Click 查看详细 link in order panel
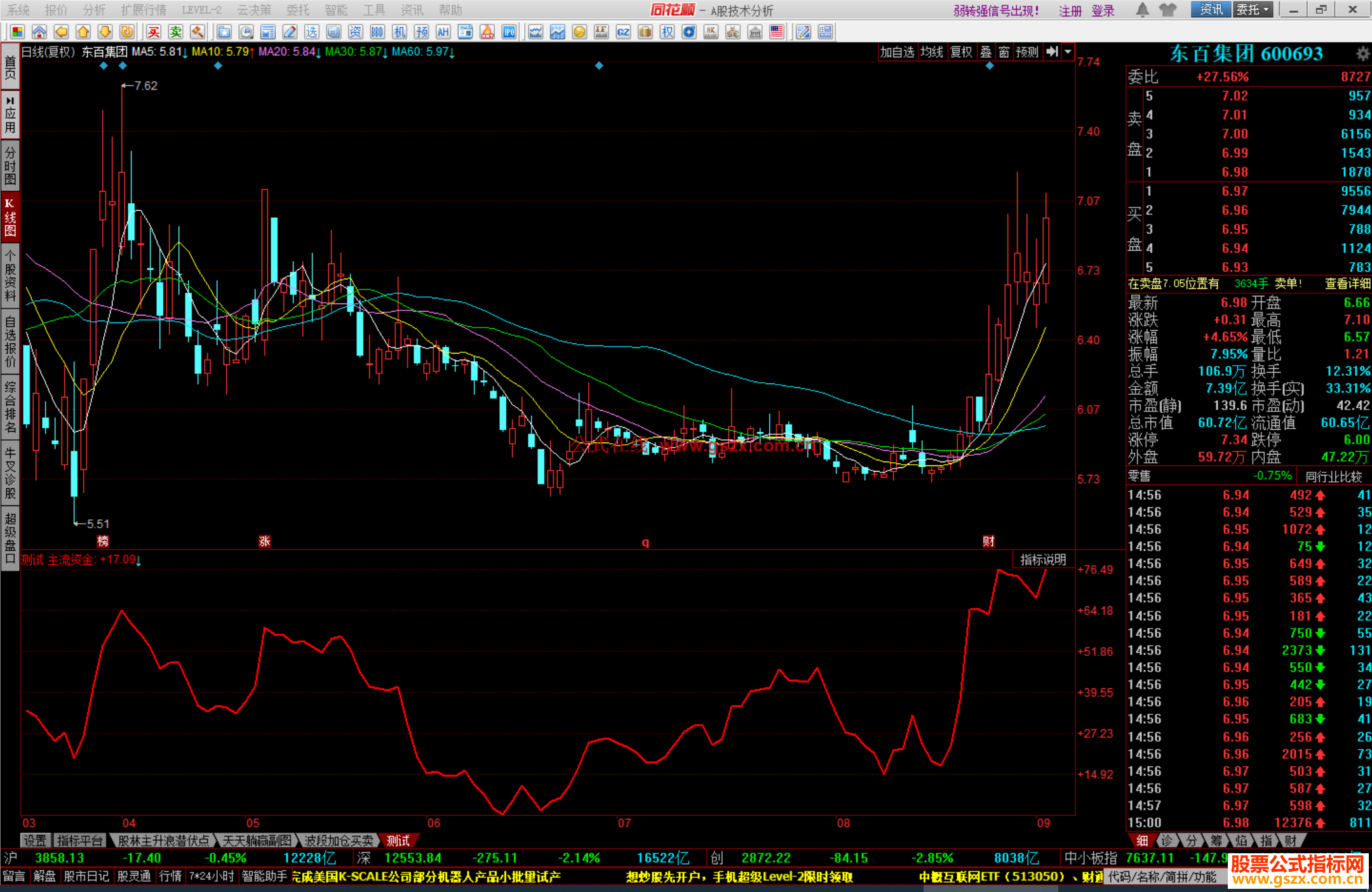The width and height of the screenshot is (1372, 892). coord(1347,284)
